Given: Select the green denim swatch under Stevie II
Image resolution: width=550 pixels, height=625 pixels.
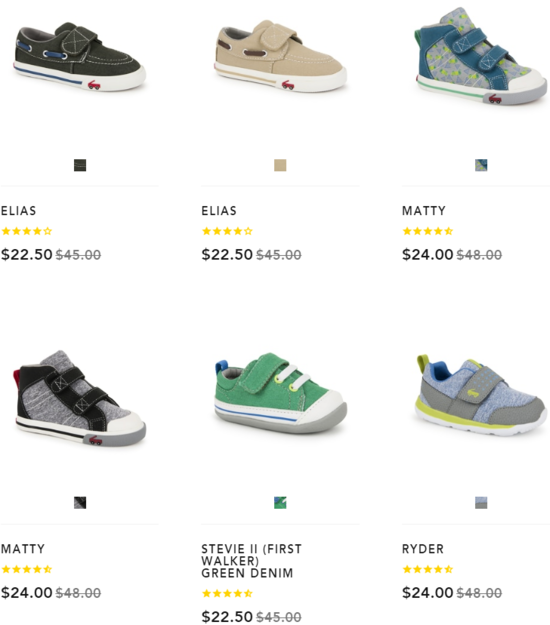Looking at the screenshot, I should (x=280, y=503).
